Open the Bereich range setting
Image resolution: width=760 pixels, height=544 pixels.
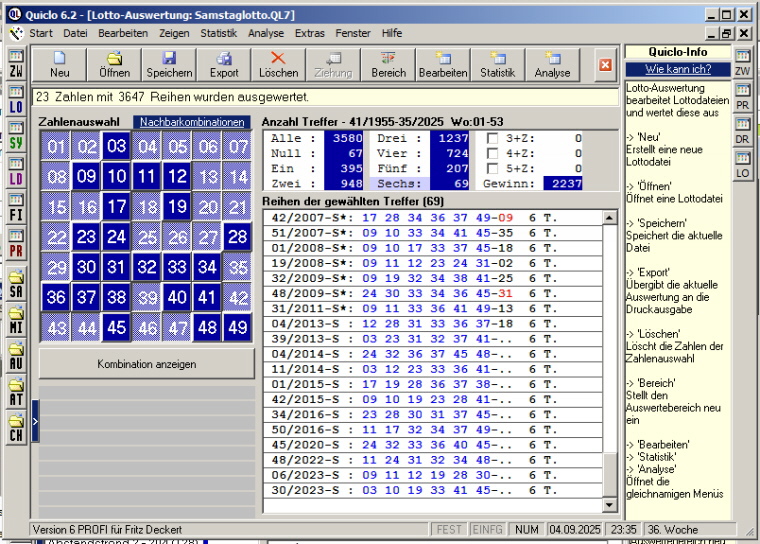[388, 64]
